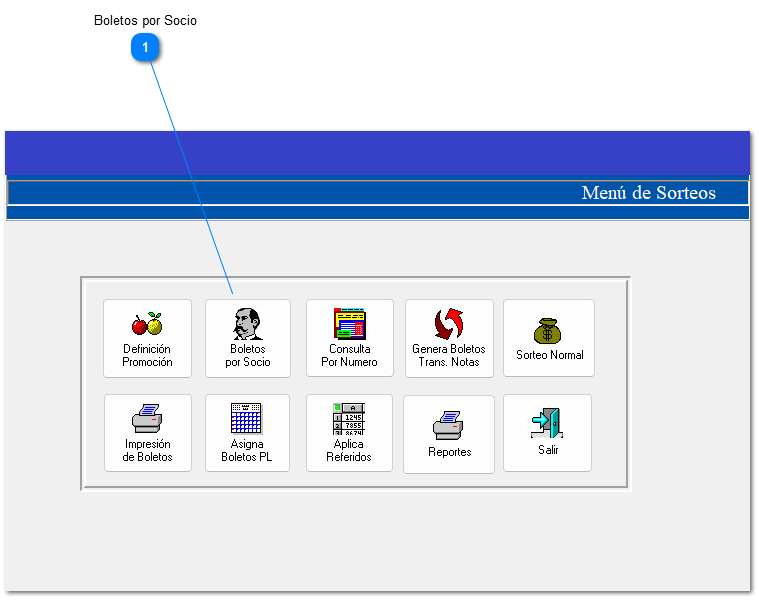The image size is (759, 600).
Task: Click the colored table icon for Consulta
Action: click(x=349, y=324)
